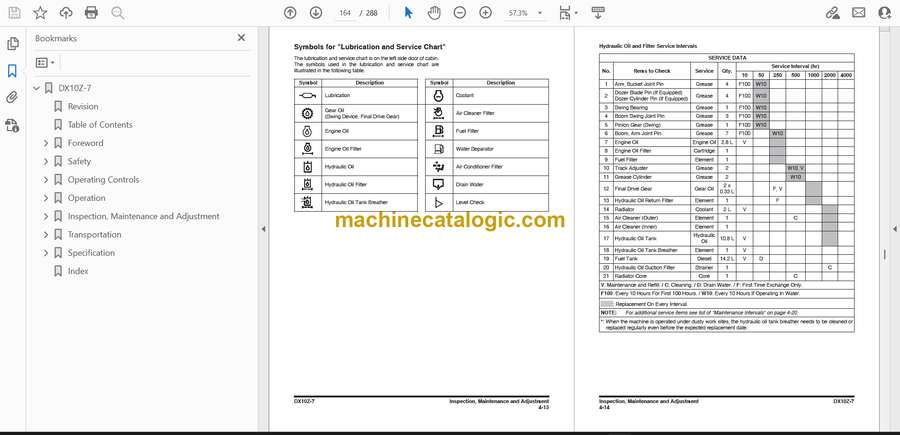Expand the Specification bookmark
The width and height of the screenshot is (900, 435).
[x=46, y=253]
